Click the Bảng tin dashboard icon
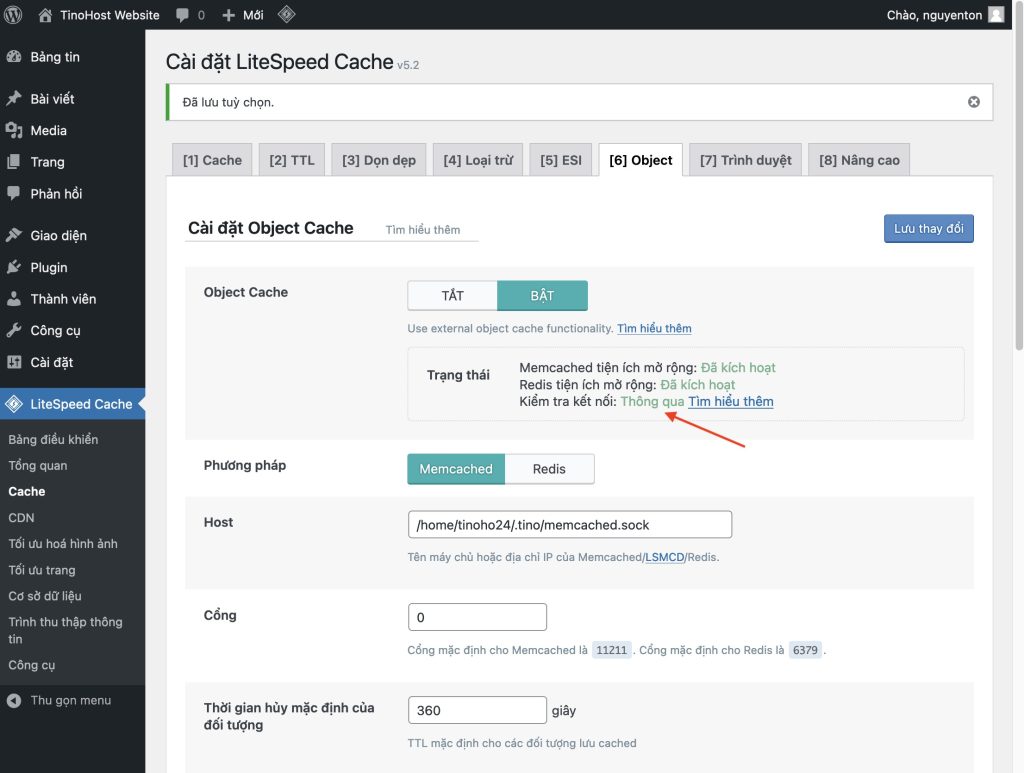1024x773 pixels. click(x=14, y=57)
